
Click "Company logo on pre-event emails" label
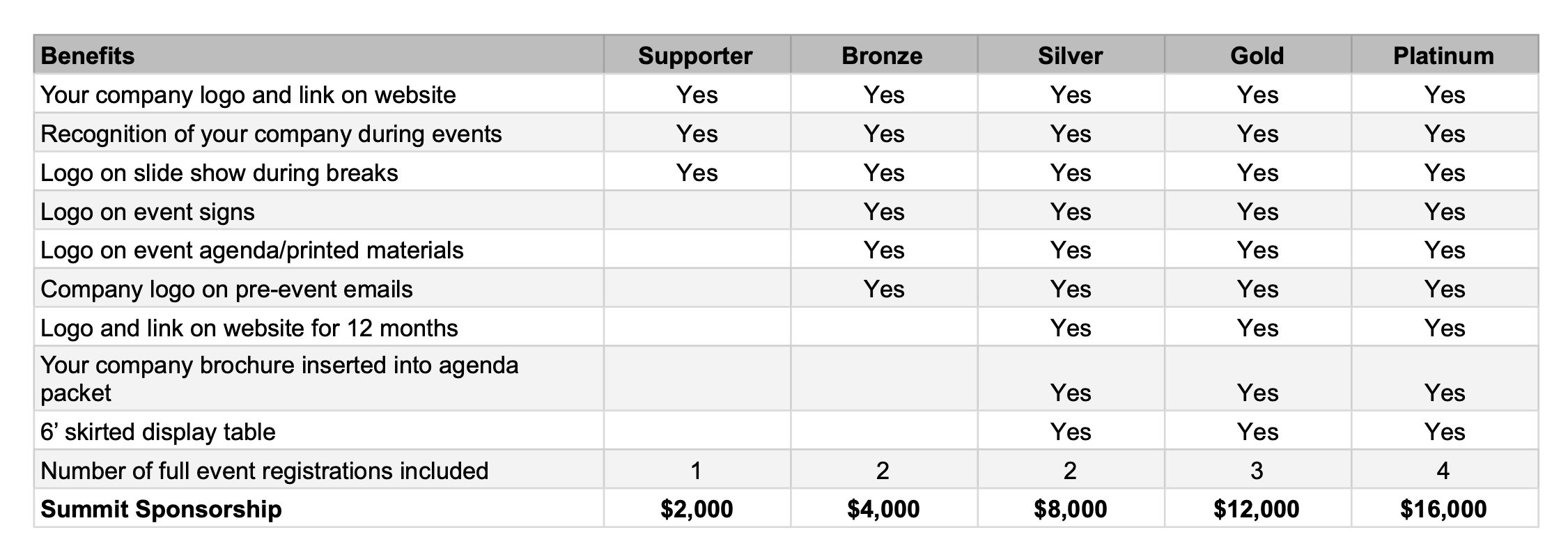pos(226,289)
